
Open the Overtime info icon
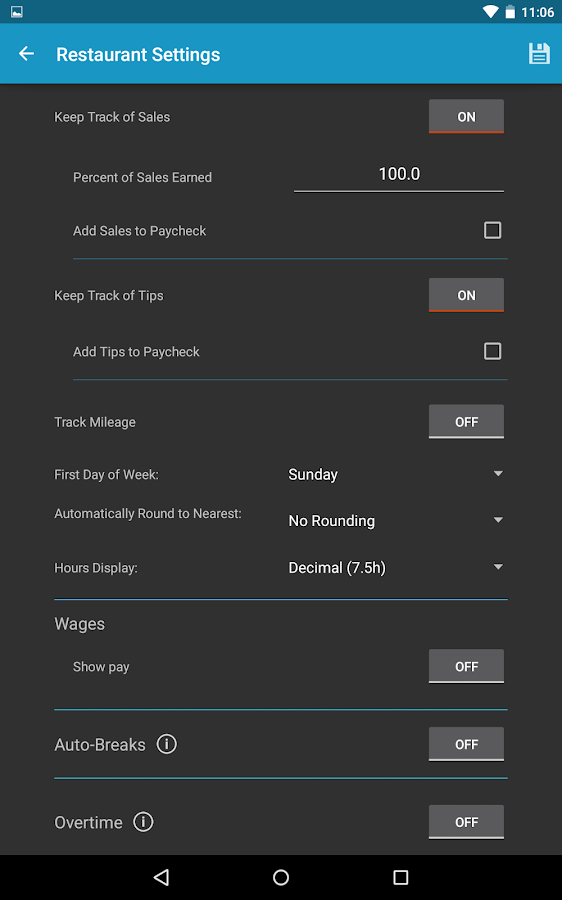(144, 822)
